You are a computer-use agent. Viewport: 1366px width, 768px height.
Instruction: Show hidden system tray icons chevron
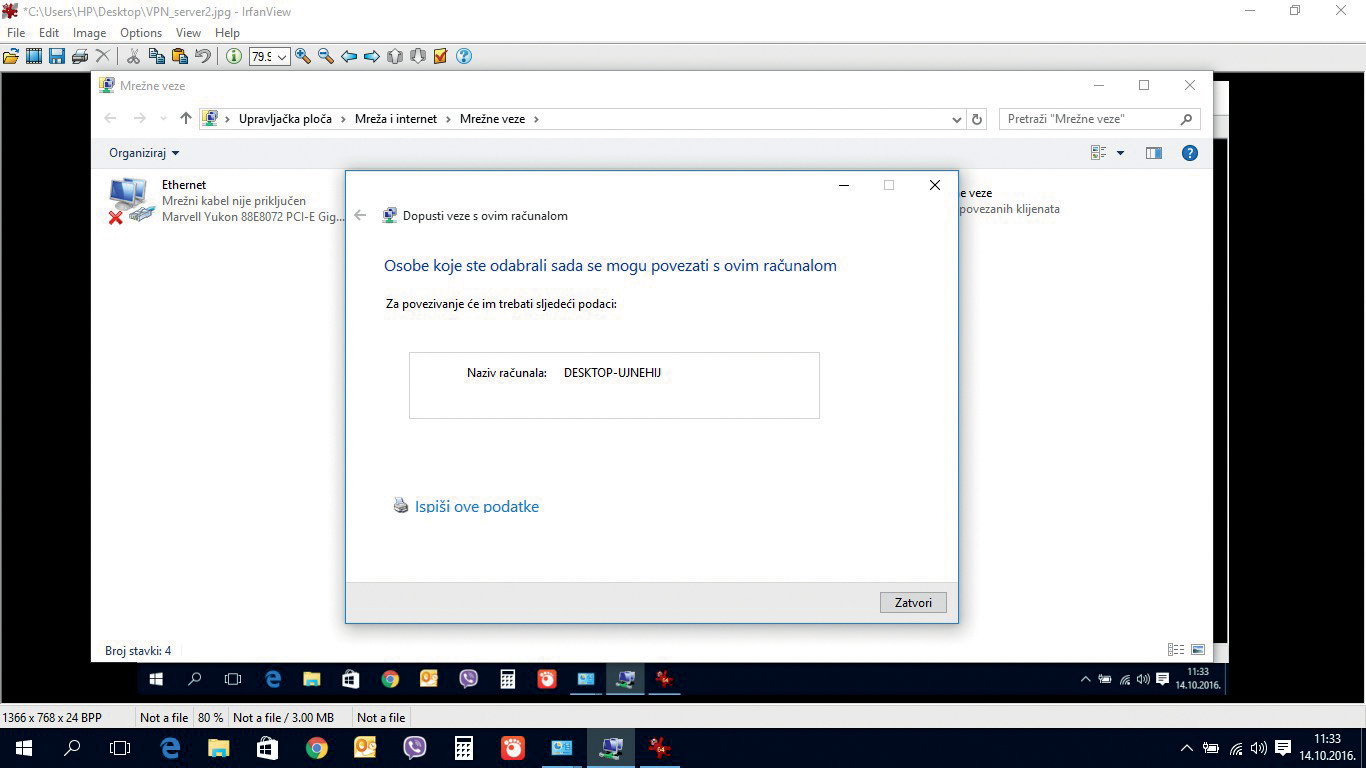(1187, 748)
